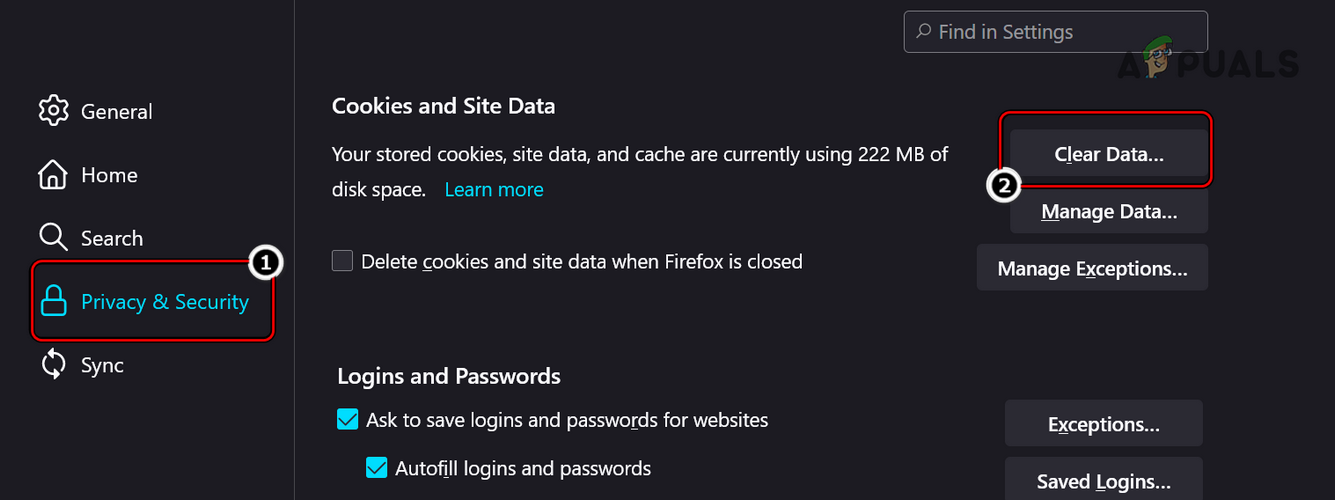
Task: Open the Manage Data dialog
Action: (1109, 212)
